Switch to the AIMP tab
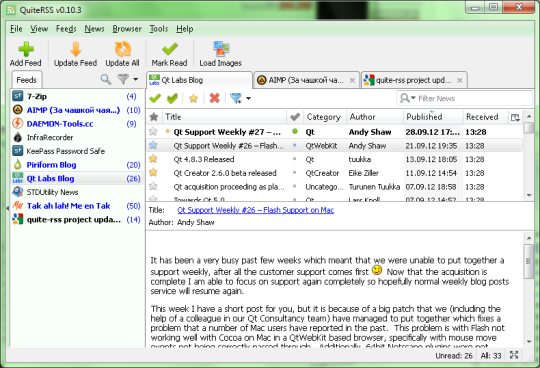 (x=306, y=80)
